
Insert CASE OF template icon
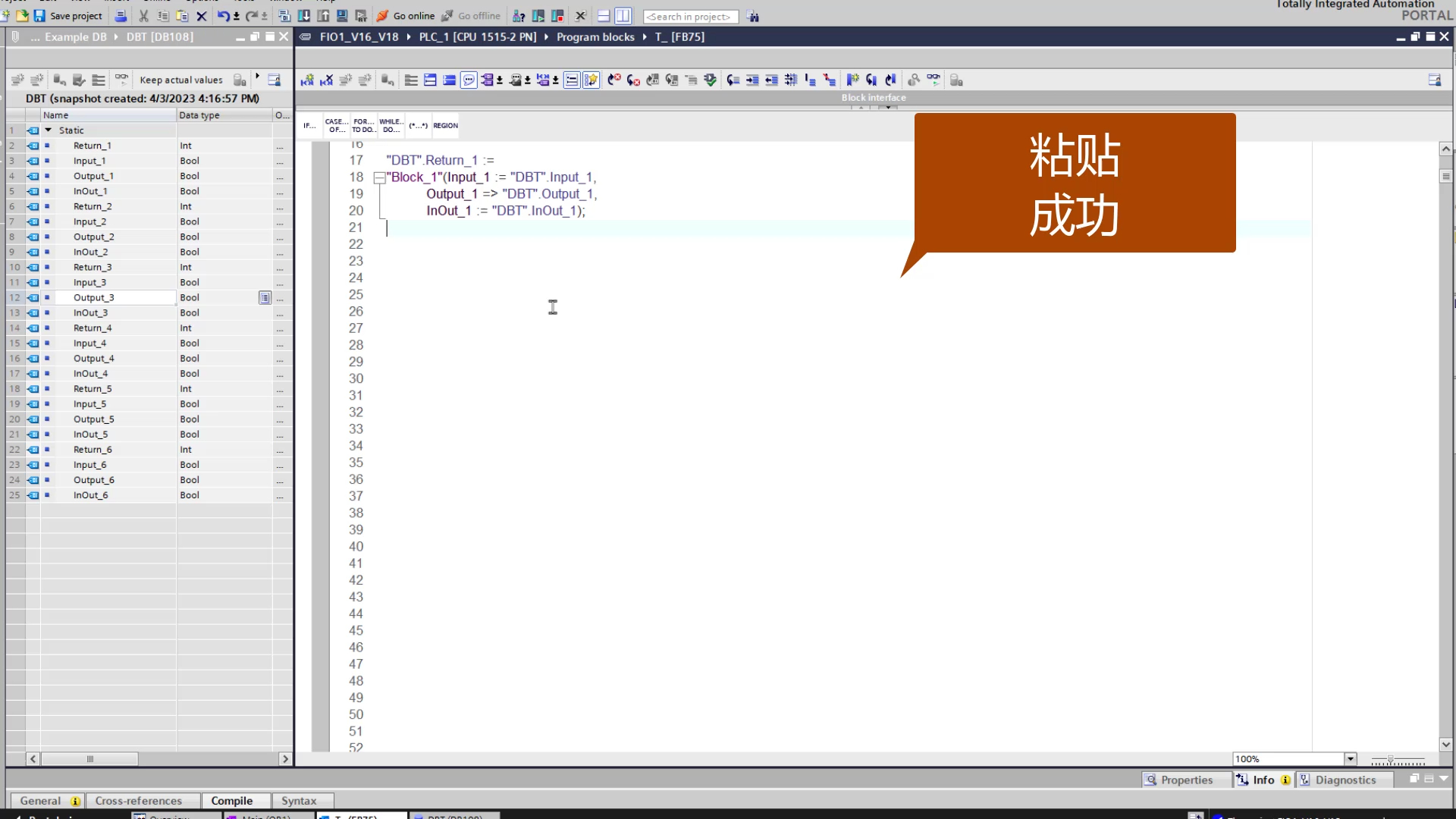tap(336, 126)
